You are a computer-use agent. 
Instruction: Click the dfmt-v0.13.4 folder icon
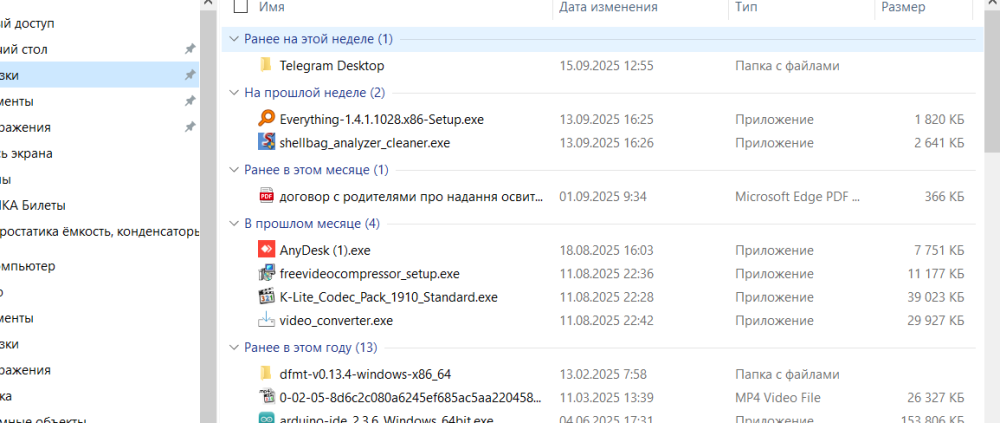click(x=266, y=373)
